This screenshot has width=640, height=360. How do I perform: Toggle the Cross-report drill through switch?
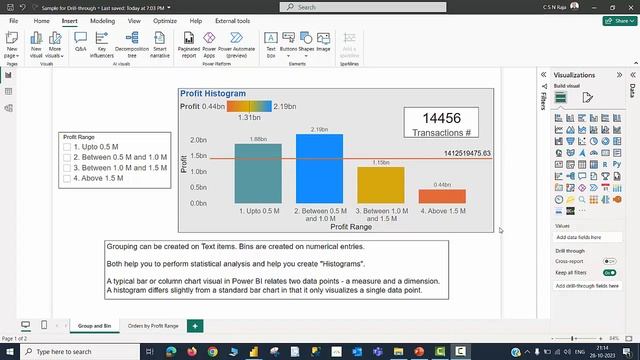(609, 261)
